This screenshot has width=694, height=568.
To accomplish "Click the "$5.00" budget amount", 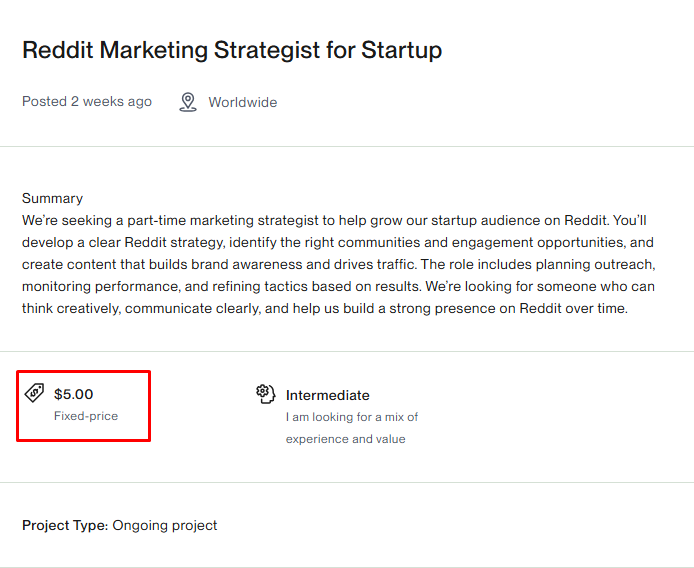I will (x=73, y=394).
